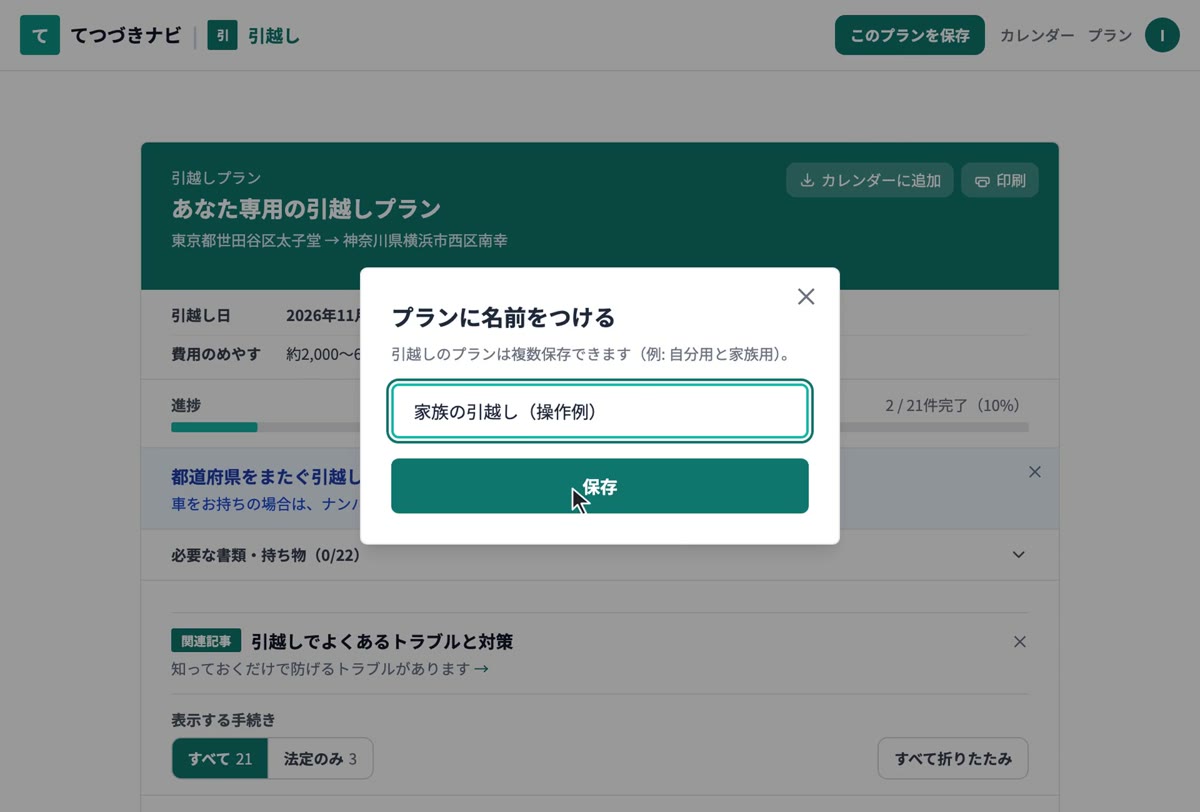Select the 法定のみ 3 filter
Viewport: 1200px width, 812px height.
tap(320, 759)
